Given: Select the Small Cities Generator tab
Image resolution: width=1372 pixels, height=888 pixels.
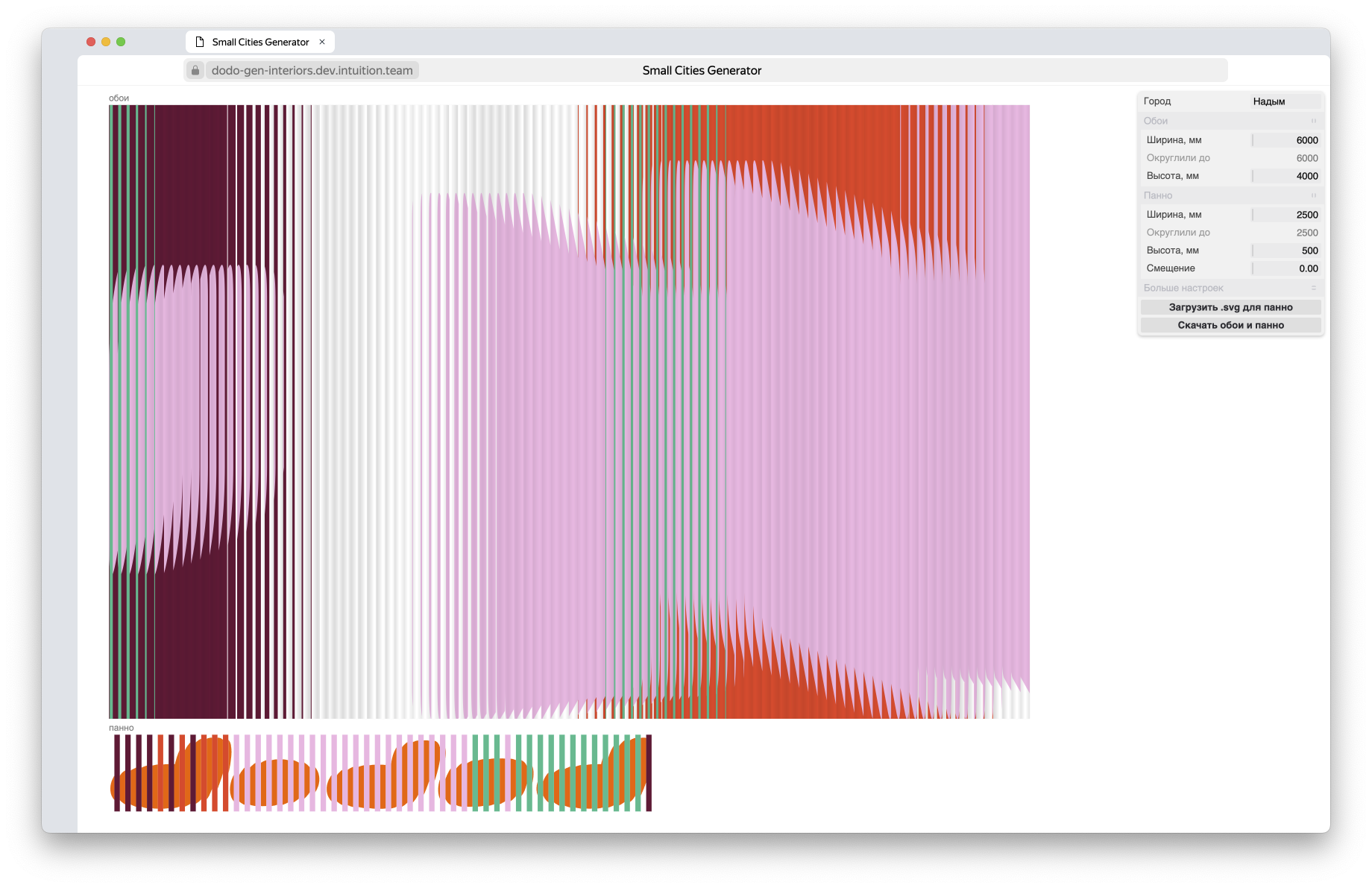Looking at the screenshot, I should point(259,42).
